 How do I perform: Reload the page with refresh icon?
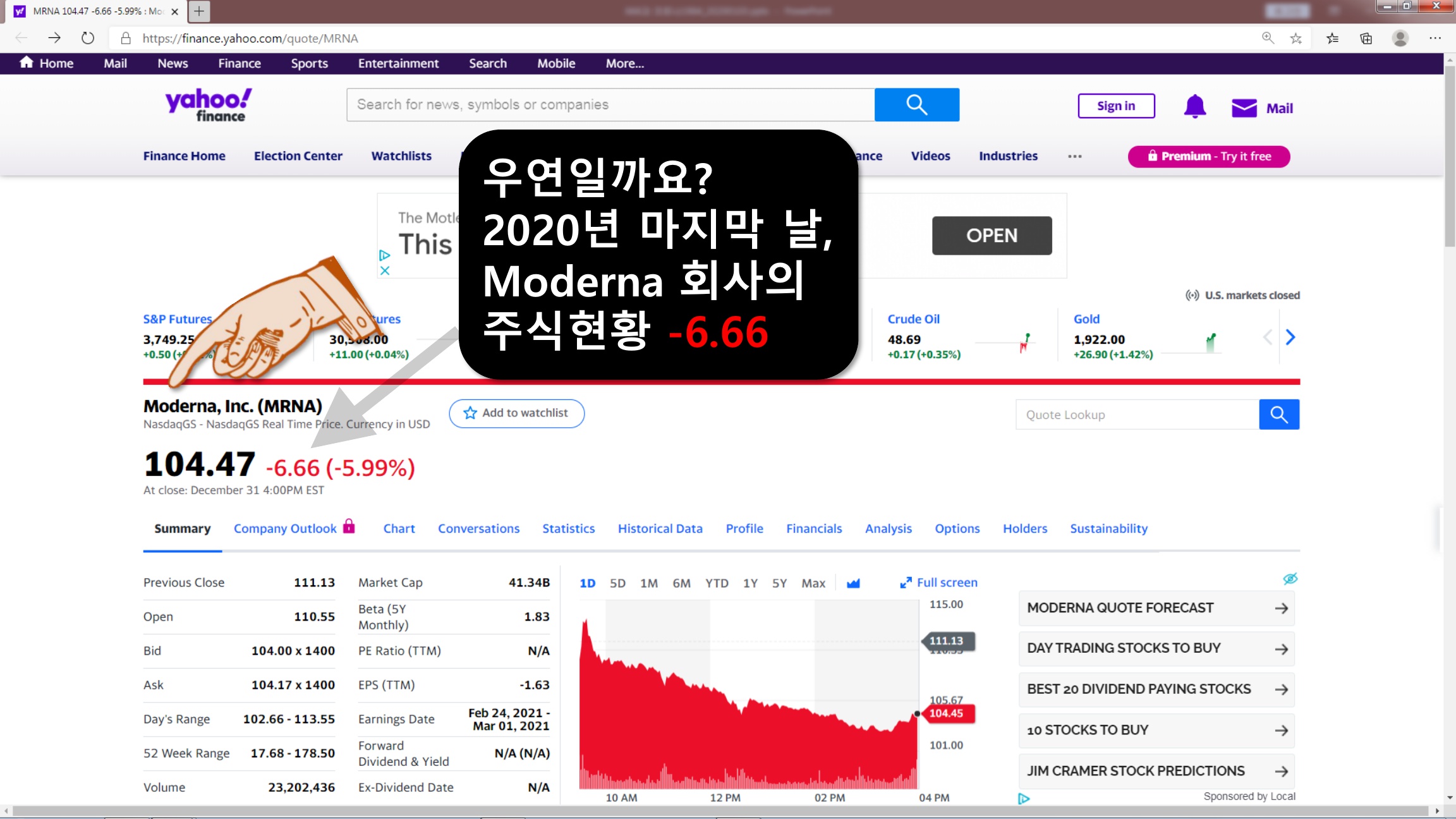88,38
